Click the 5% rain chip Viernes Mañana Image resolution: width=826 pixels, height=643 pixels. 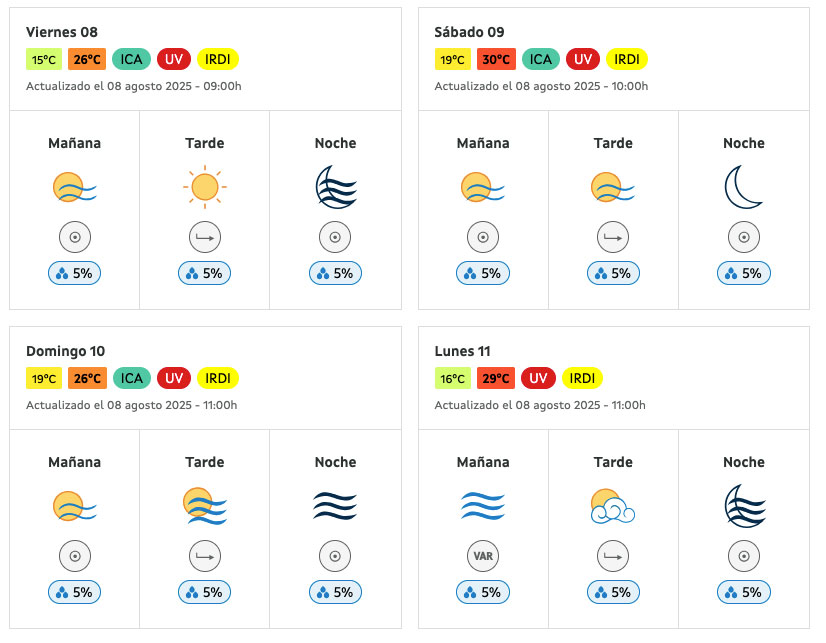(x=74, y=273)
